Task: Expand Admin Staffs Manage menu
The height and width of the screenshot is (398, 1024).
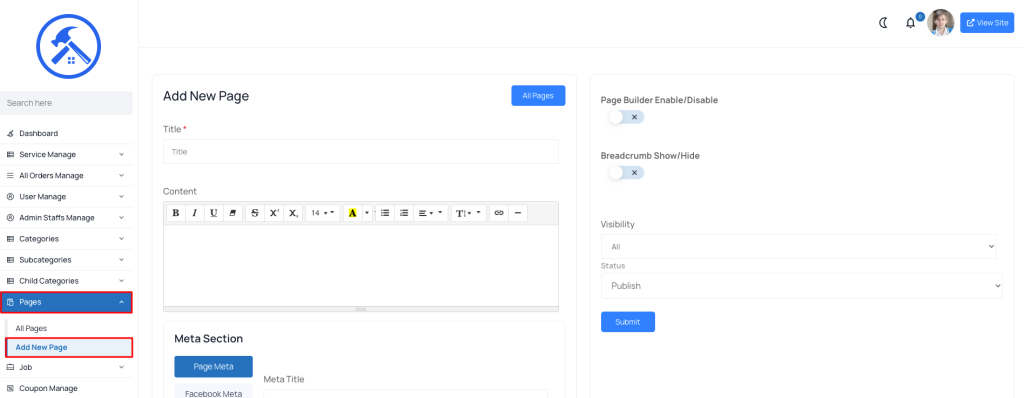Action: click(x=66, y=218)
